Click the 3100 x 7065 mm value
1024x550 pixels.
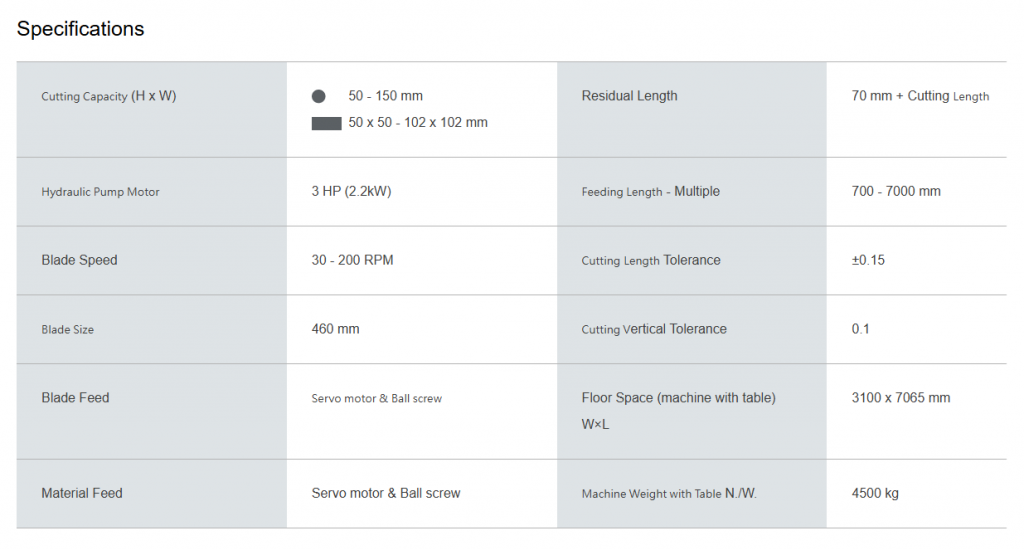click(x=901, y=398)
